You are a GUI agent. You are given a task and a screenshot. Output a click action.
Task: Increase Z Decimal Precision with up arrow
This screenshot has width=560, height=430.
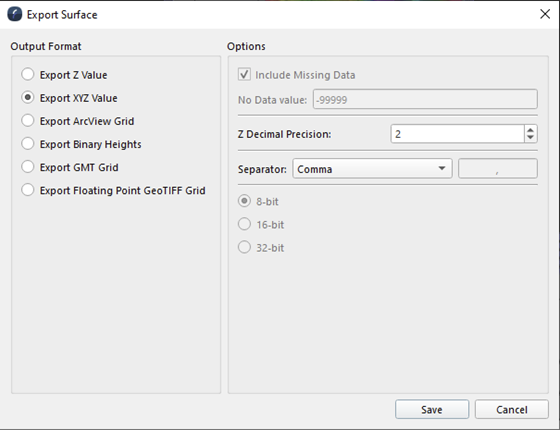531,130
